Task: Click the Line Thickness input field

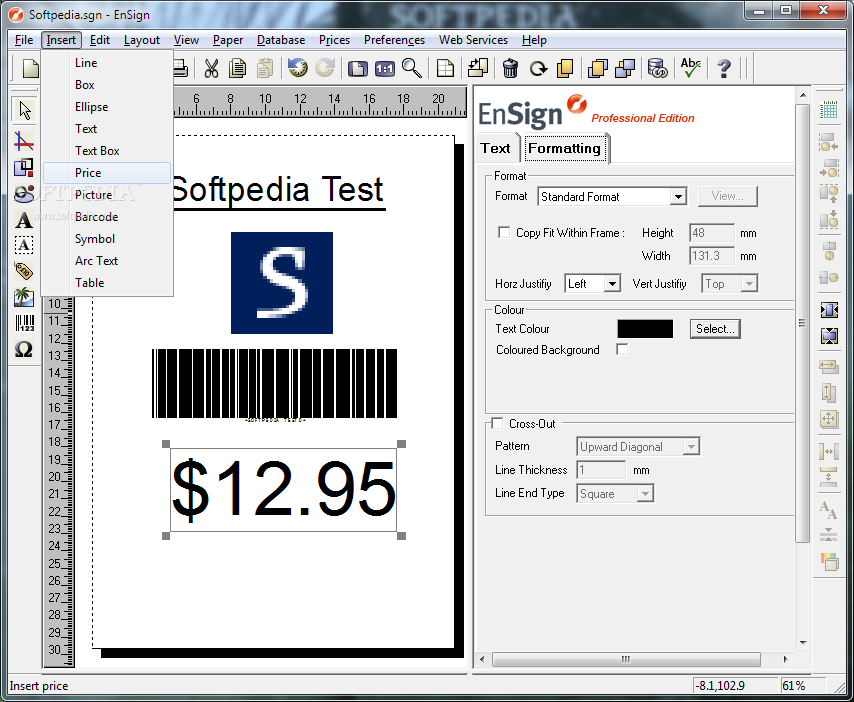Action: [x=601, y=470]
